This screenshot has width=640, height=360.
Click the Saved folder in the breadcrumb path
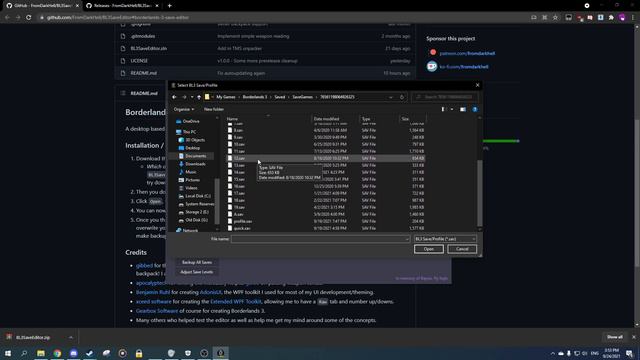pyautogui.click(x=280, y=97)
